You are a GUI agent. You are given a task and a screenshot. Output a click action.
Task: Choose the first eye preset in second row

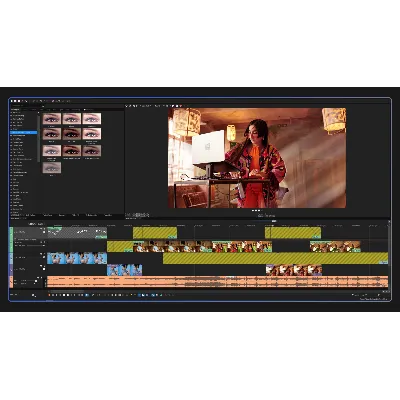coord(52,134)
